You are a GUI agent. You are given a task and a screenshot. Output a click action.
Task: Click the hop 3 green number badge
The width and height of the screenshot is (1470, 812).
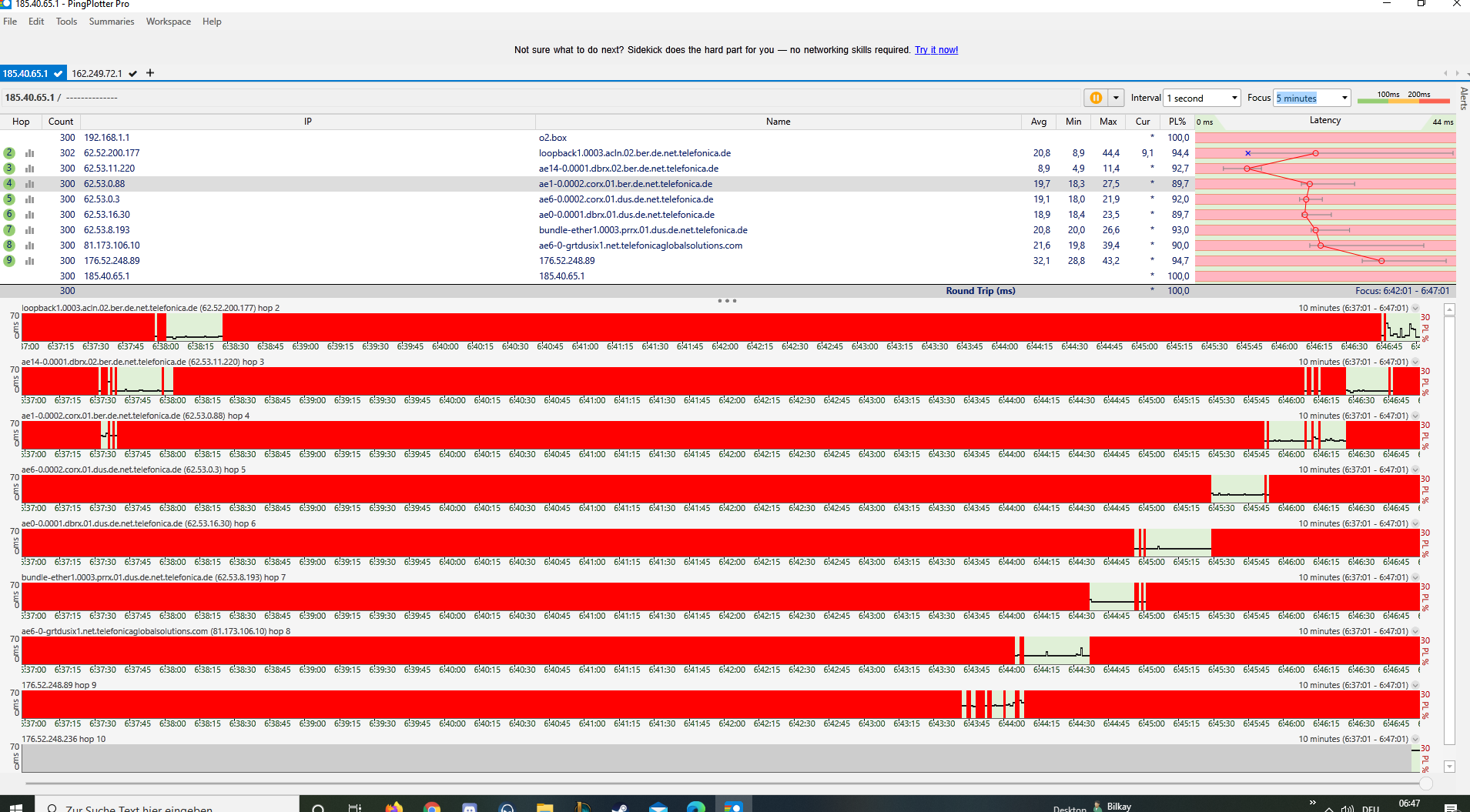click(9, 169)
